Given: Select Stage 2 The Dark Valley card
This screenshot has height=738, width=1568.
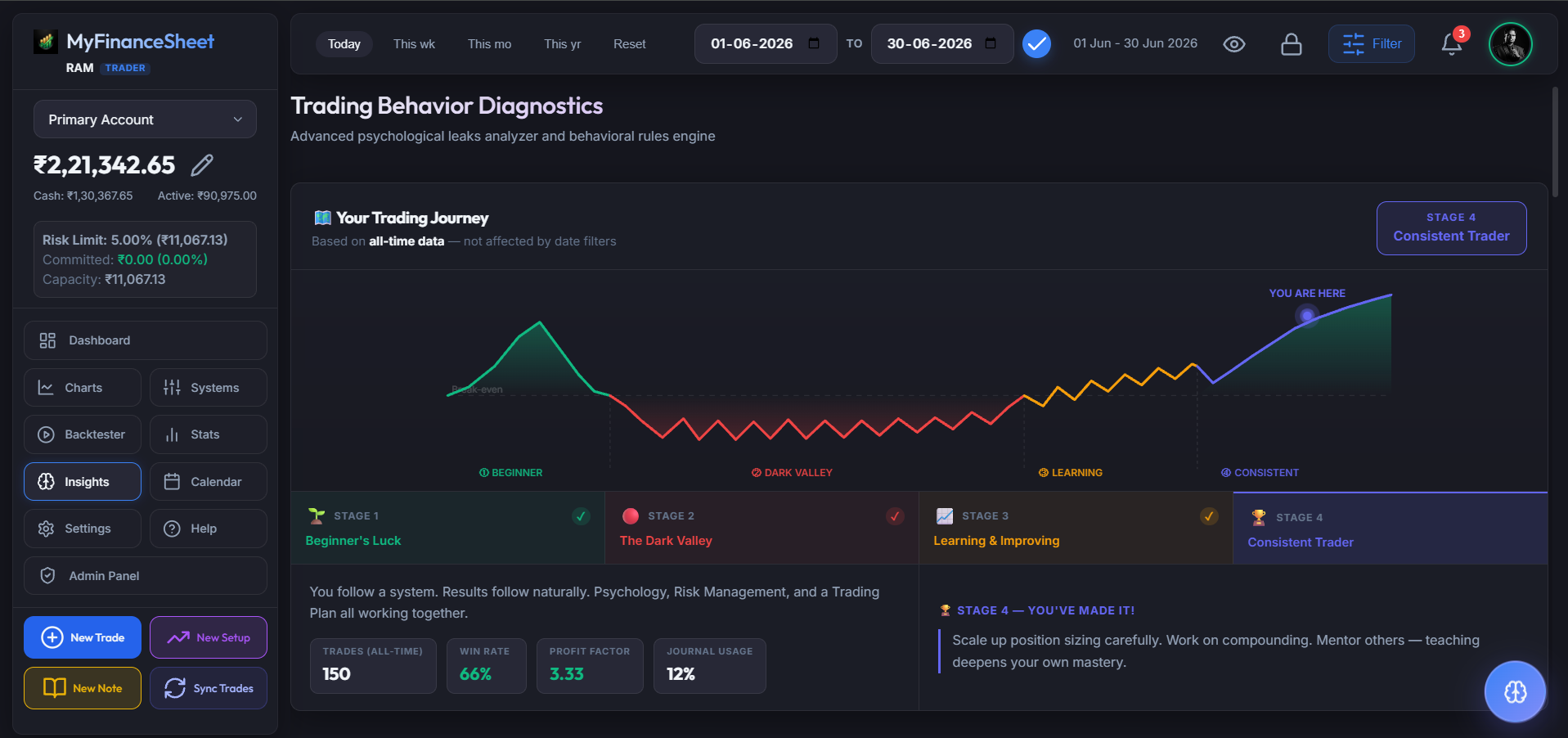Looking at the screenshot, I should click(762, 528).
